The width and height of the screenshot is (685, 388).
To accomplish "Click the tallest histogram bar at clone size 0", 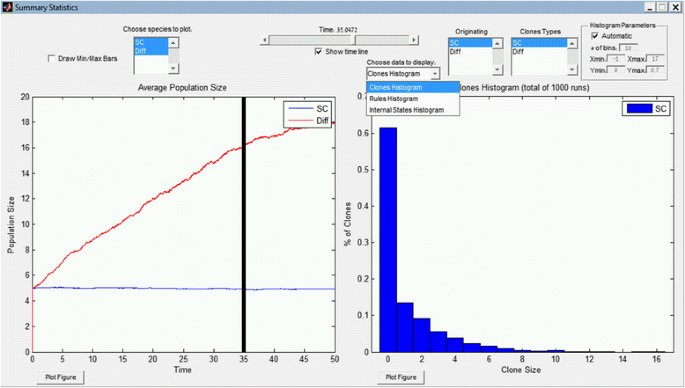I will 388,240.
